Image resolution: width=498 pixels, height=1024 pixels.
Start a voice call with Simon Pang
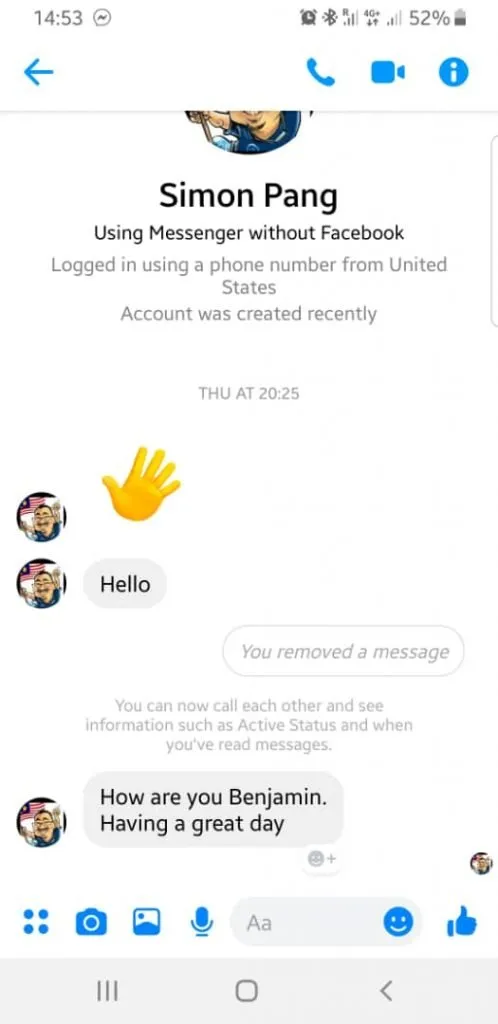(320, 72)
